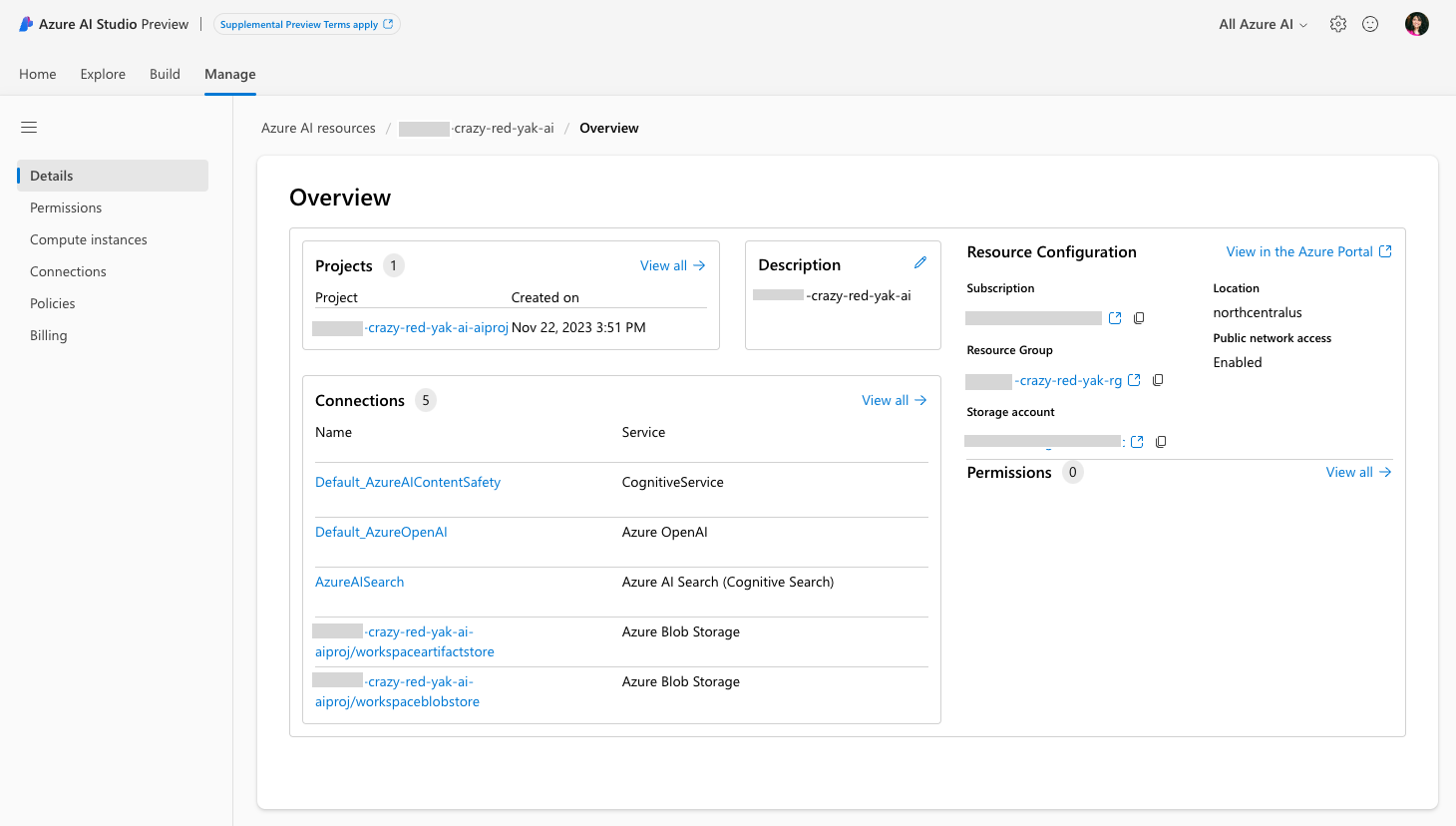Click Azure AI Search (Cognitive Search) cell
The width and height of the screenshot is (1456, 826).
(728, 582)
